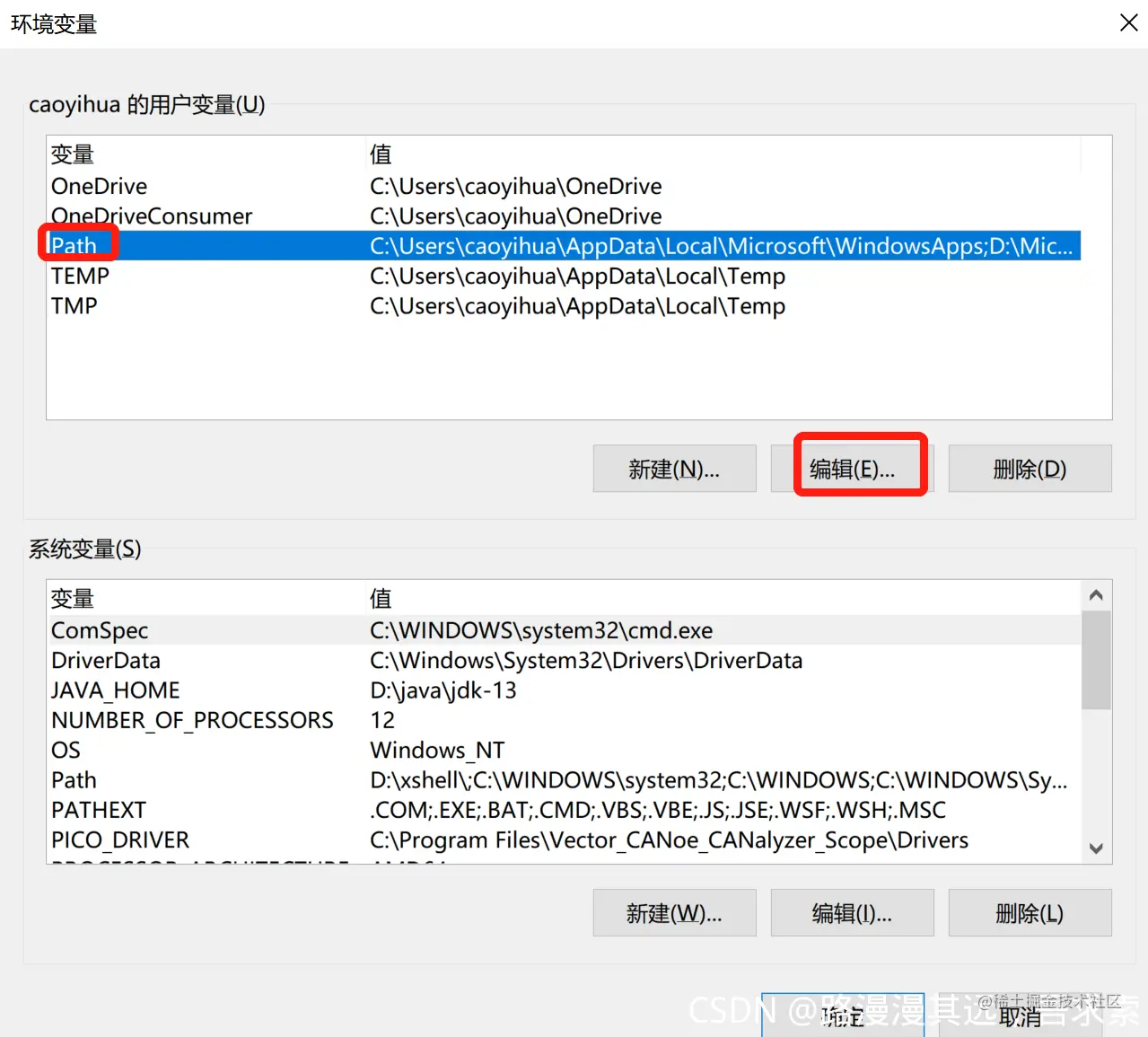
Task: Select the PATHEXT system variable
Action: pyautogui.click(x=564, y=810)
